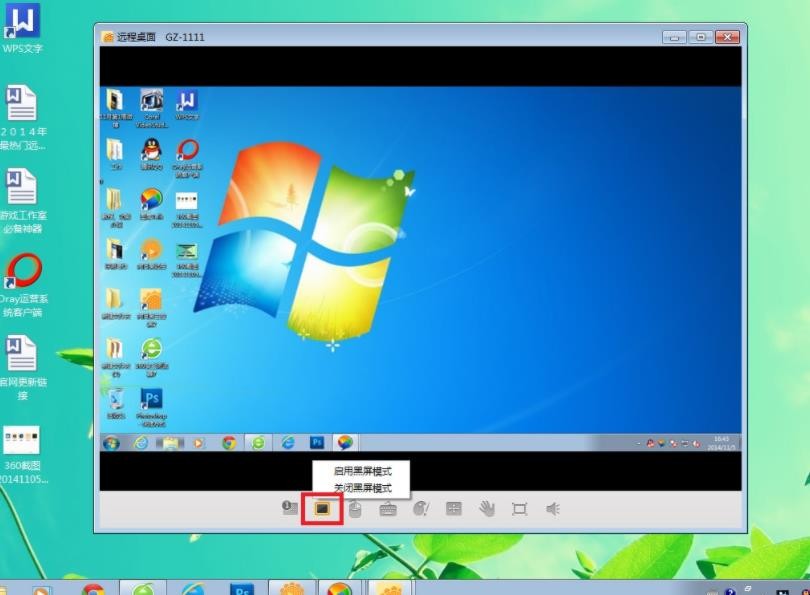The image size is (810, 595).
Task: Select the 360截图20141105... image file
Action: pos(22,455)
